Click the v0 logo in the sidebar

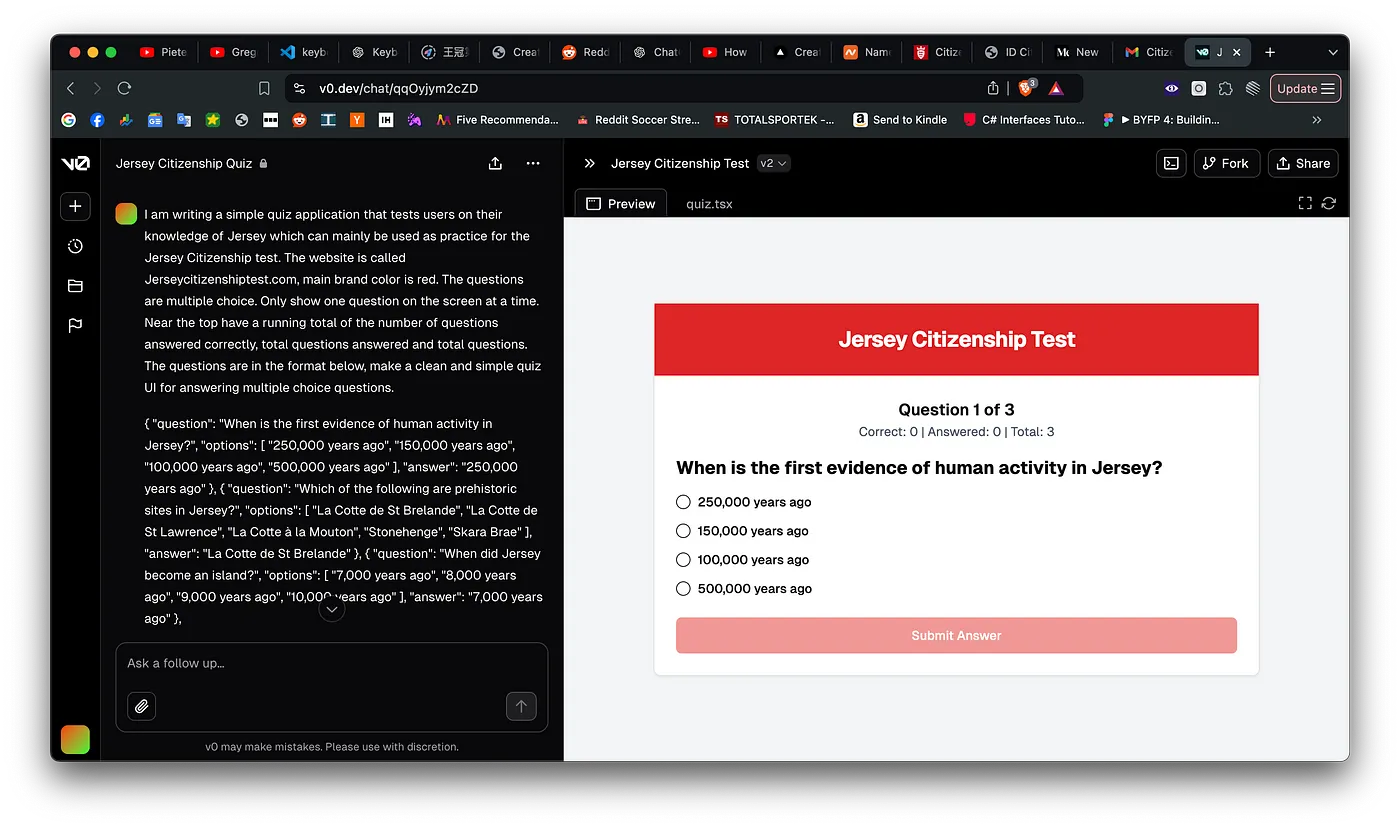tap(75, 164)
